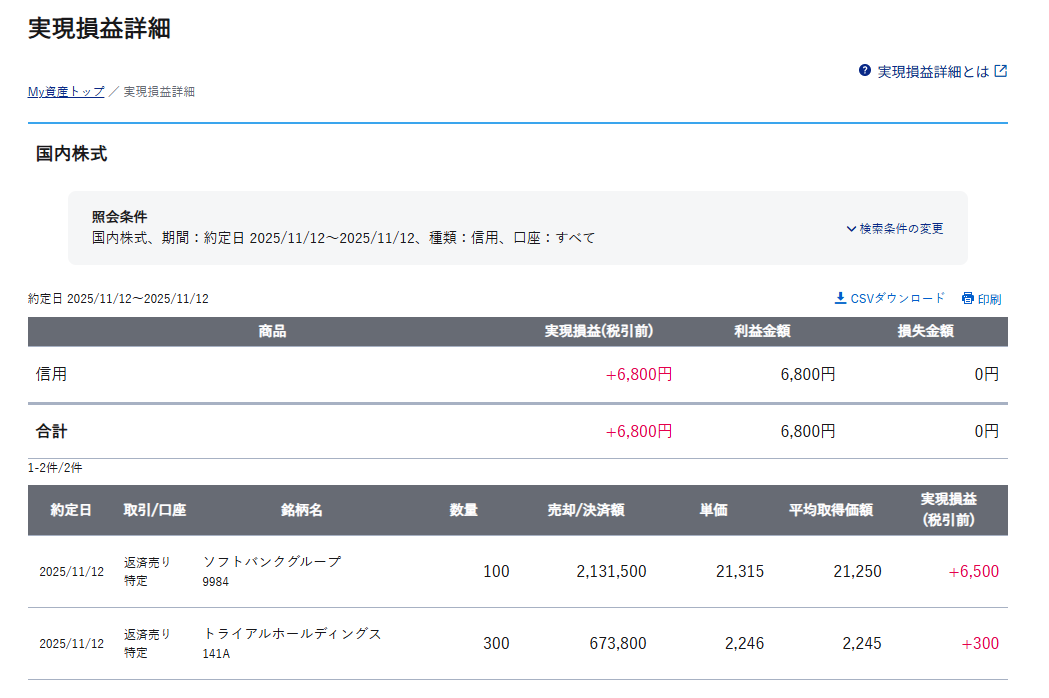Viewport: 1049px width, 698px height.
Task: Click the 平均取得価額 column header
Action: click(830, 510)
